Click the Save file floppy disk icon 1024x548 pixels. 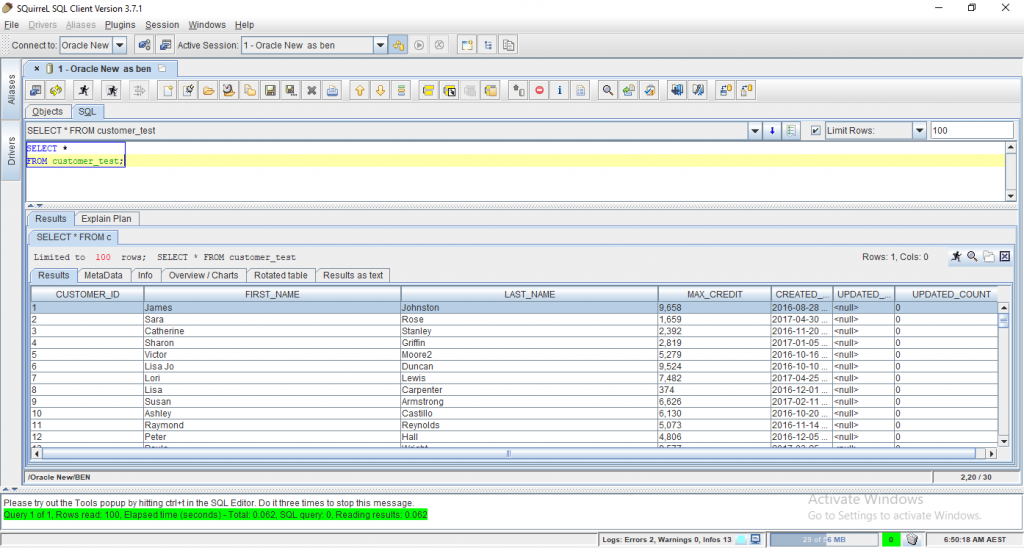pos(269,90)
